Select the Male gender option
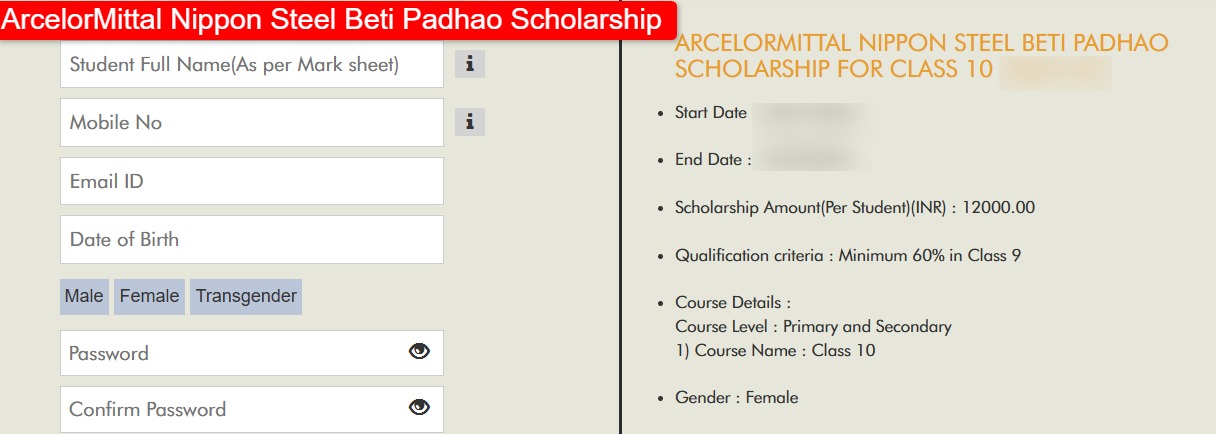 84,296
